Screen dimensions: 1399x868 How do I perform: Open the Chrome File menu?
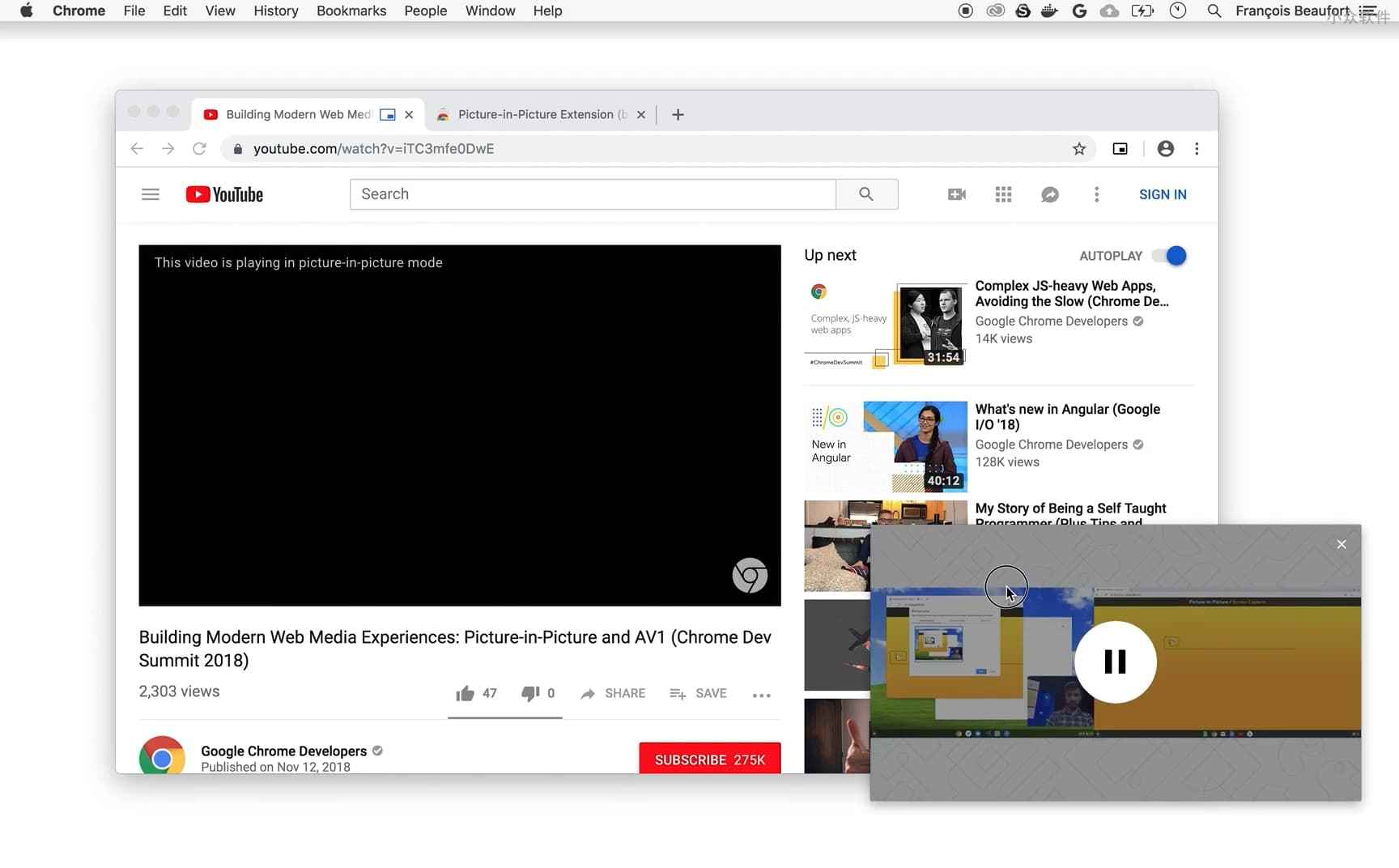coord(134,11)
